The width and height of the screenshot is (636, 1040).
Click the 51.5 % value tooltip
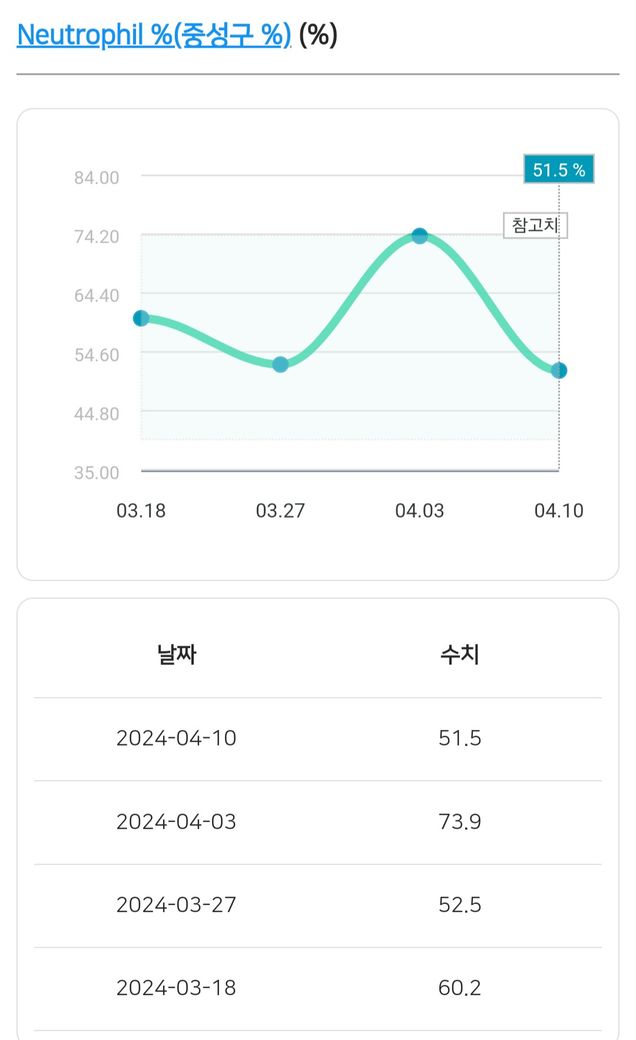pos(558,170)
